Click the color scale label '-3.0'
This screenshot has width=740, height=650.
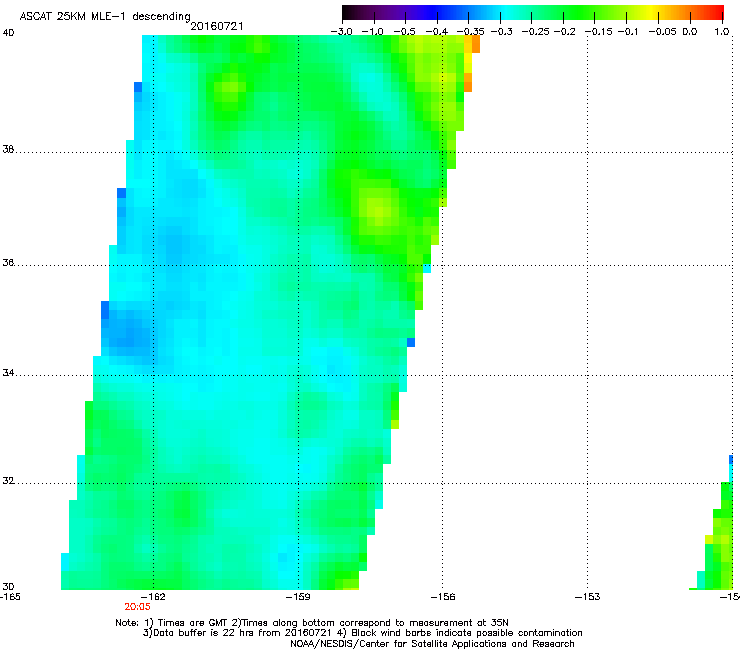click(342, 32)
